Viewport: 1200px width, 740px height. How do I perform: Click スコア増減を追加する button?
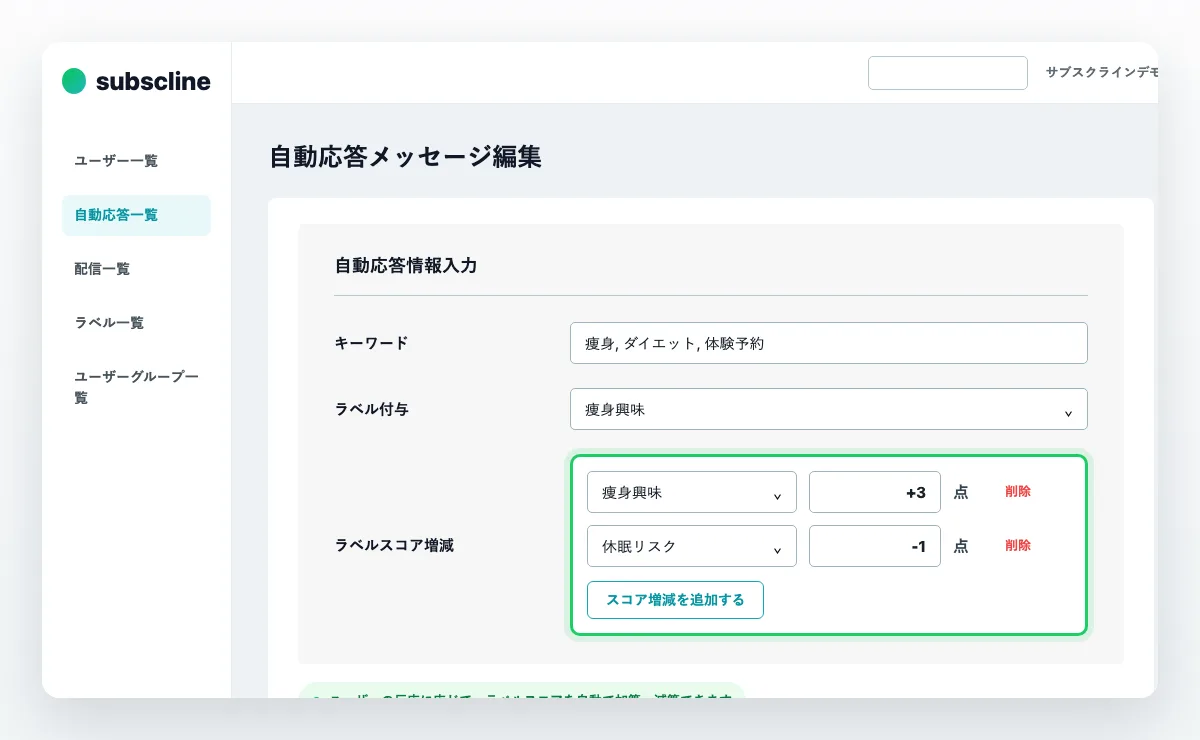coord(675,600)
